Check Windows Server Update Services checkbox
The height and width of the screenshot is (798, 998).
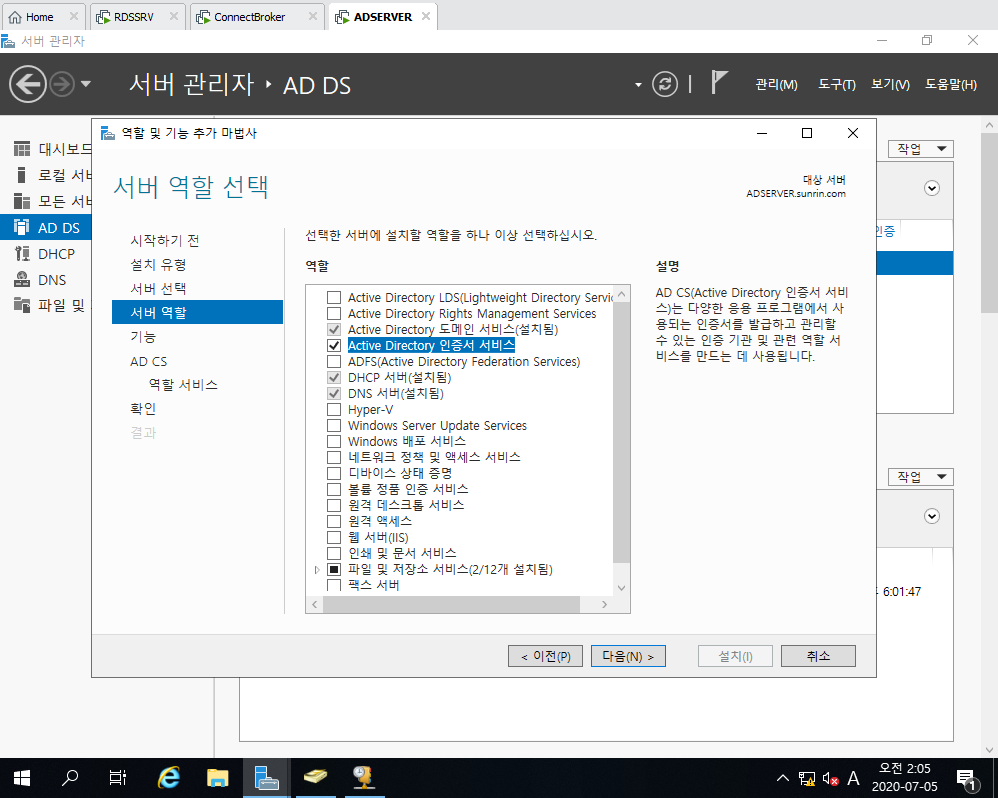coord(334,425)
